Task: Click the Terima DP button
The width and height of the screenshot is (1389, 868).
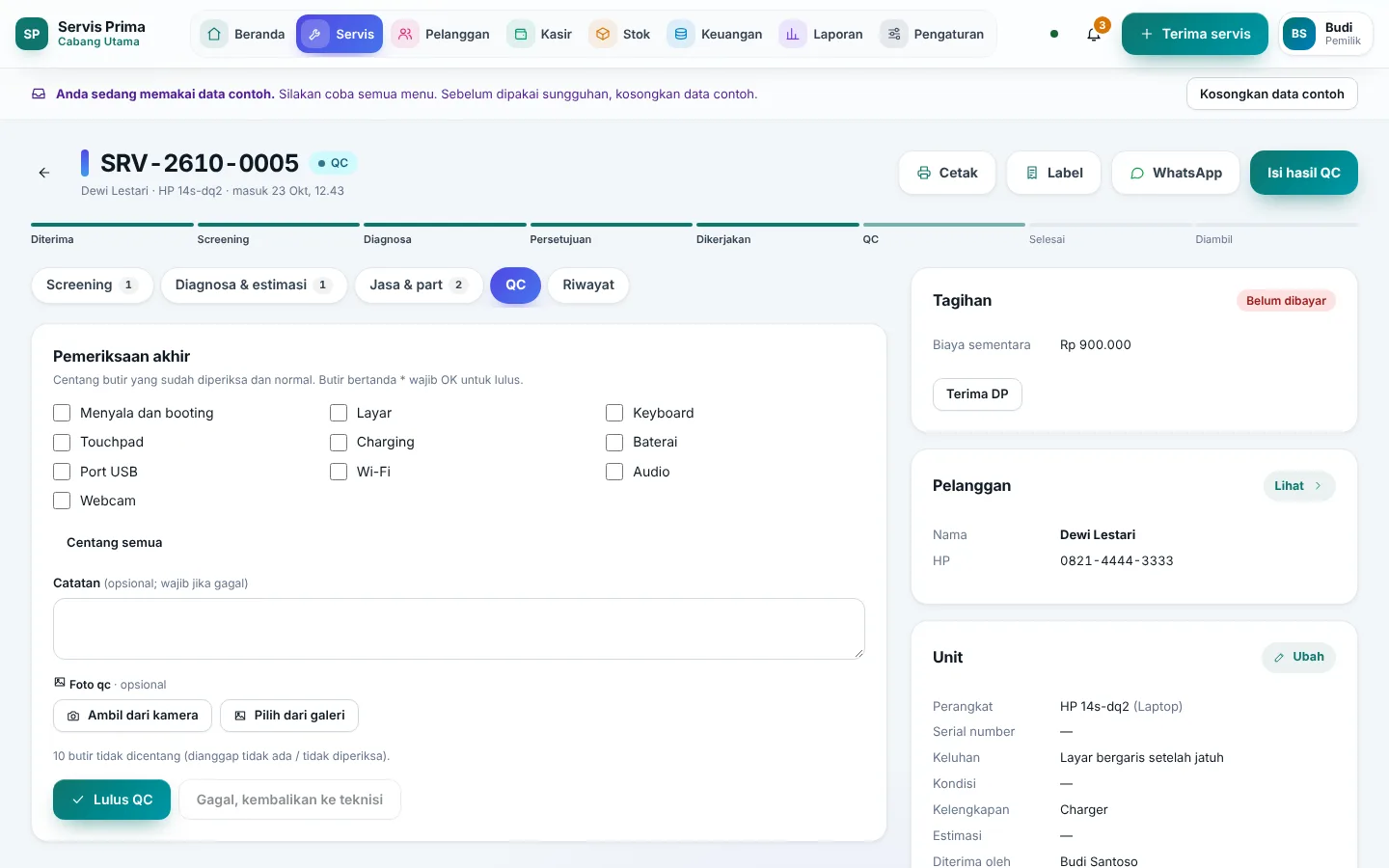Action: [x=977, y=394]
